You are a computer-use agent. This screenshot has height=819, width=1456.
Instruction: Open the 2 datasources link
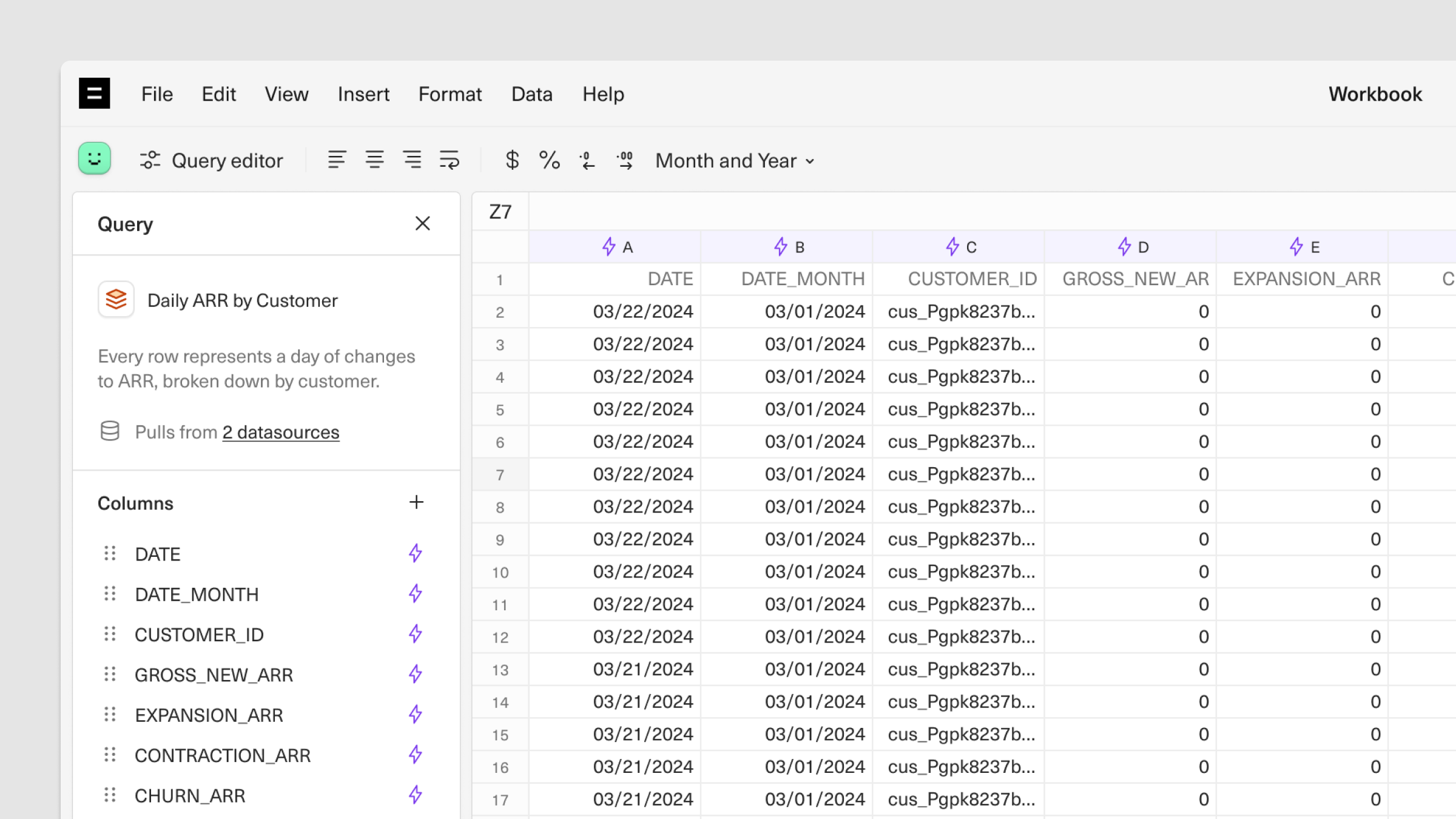pyautogui.click(x=280, y=432)
